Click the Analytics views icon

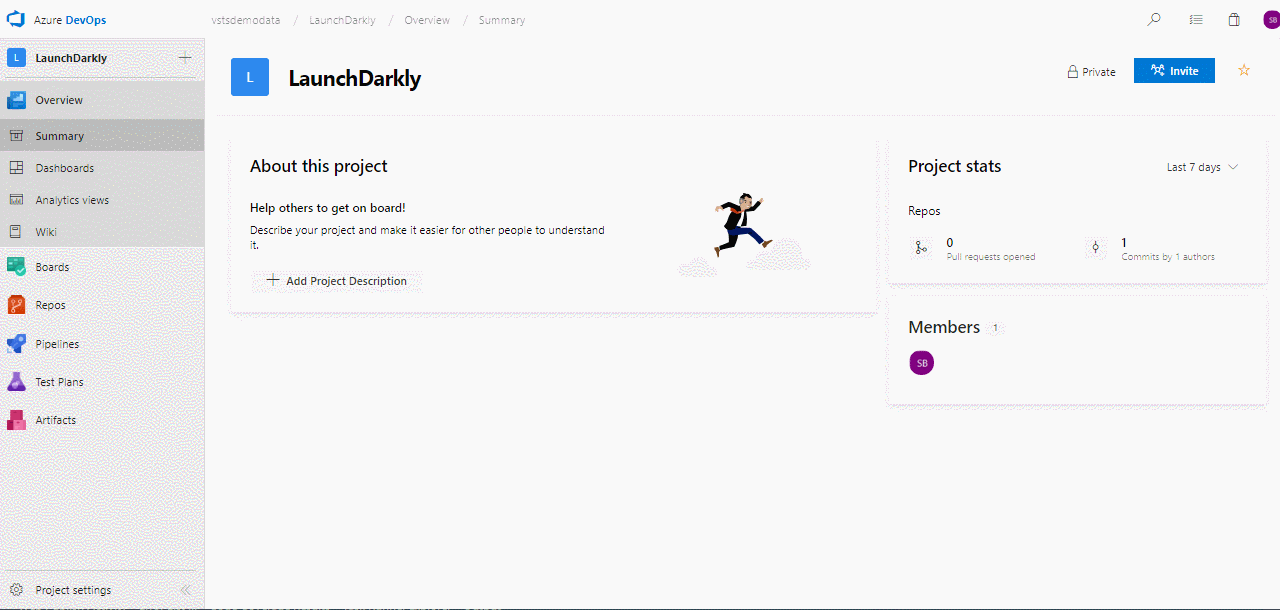coord(16,200)
